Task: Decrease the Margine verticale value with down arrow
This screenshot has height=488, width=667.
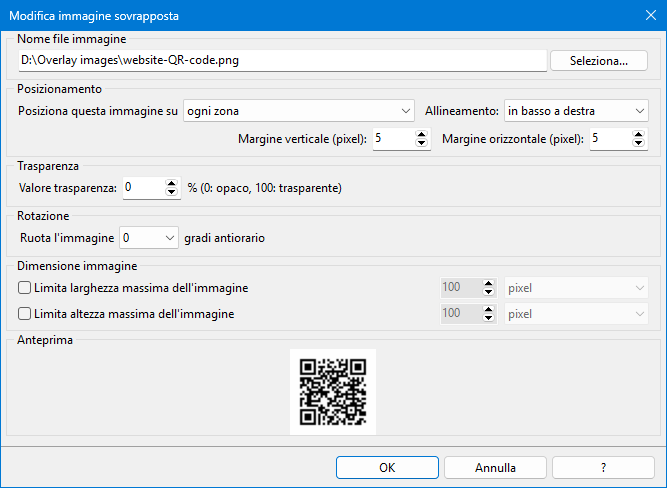Action: pyautogui.click(x=422, y=143)
